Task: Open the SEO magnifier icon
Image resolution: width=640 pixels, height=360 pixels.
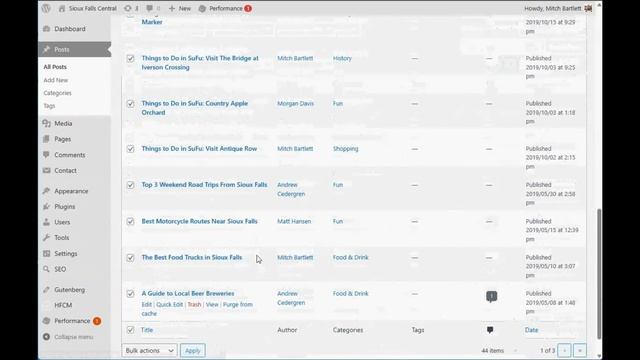Action: [x=47, y=269]
